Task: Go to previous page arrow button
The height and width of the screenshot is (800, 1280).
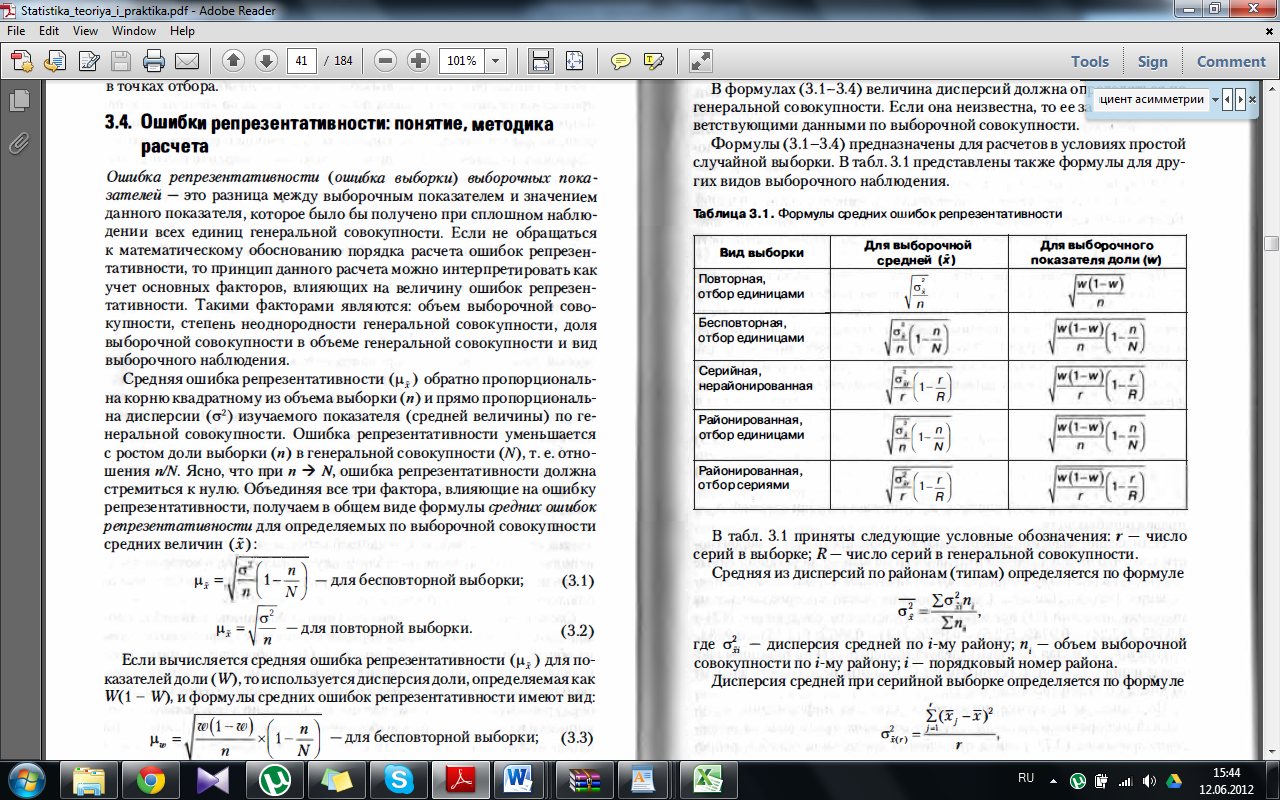Action: point(234,60)
